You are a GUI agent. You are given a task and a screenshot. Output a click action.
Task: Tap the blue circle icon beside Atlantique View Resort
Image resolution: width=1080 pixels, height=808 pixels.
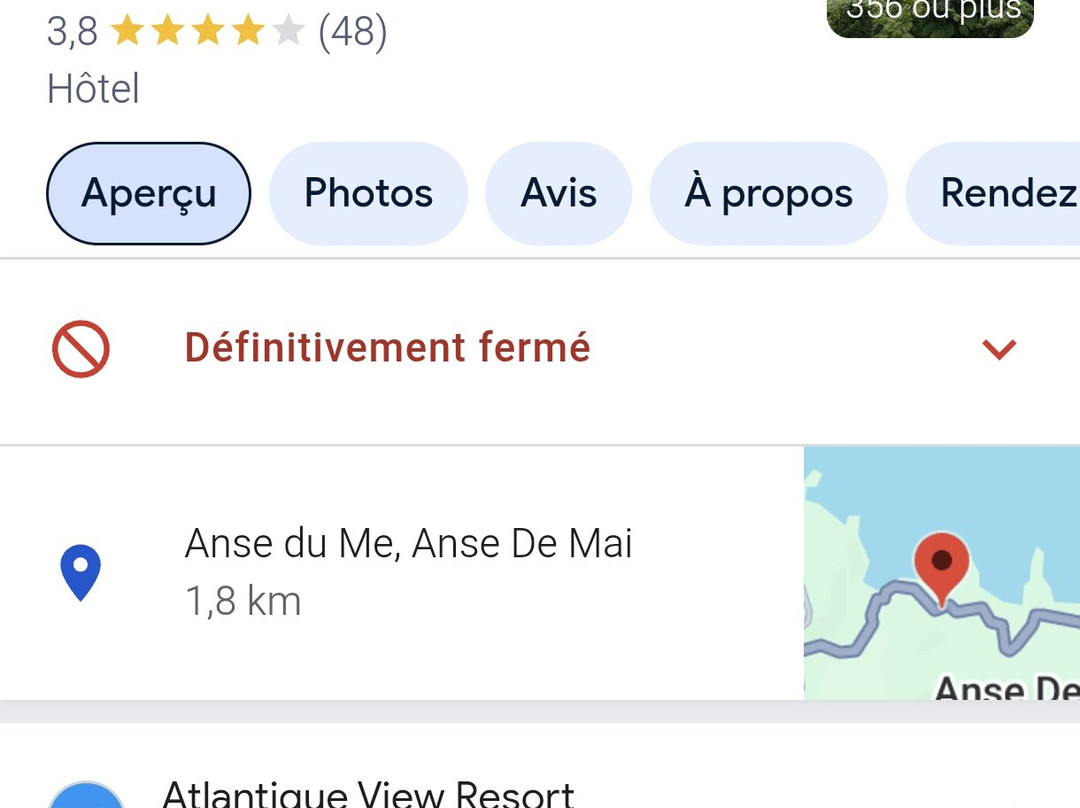pos(86,797)
